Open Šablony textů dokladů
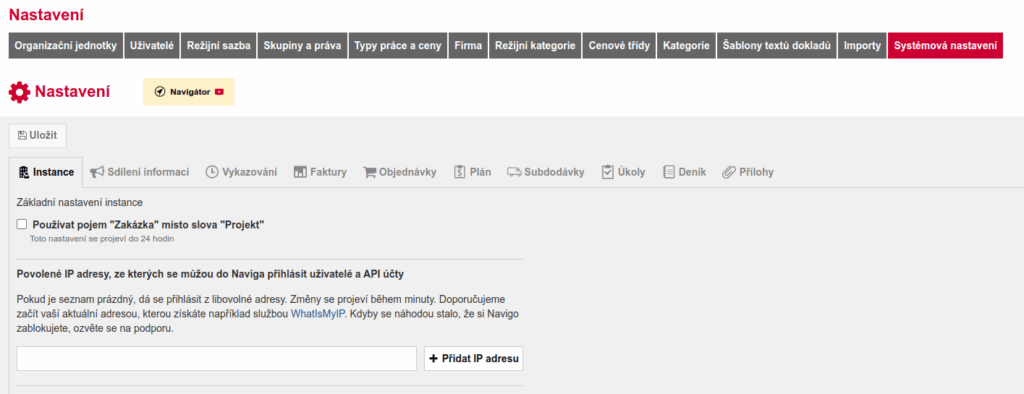This screenshot has width=1024, height=394. tap(777, 46)
